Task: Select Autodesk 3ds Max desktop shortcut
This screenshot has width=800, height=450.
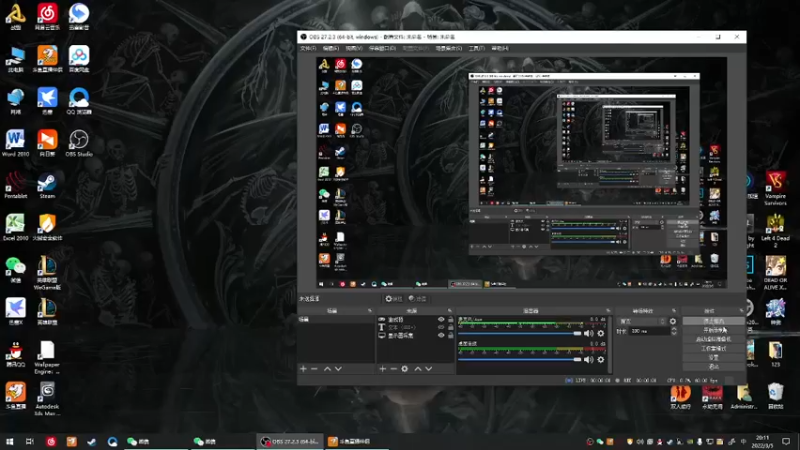Action: tap(47, 399)
